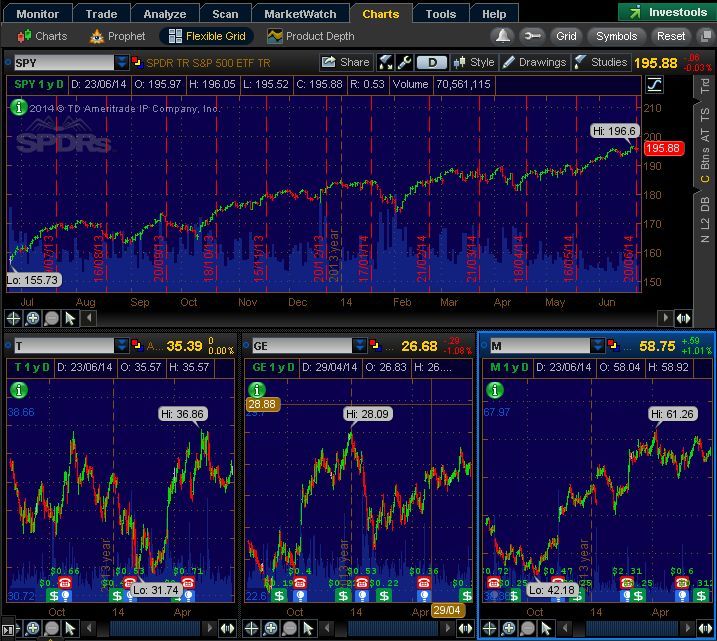Click the Share button
The width and height of the screenshot is (717, 641).
[x=346, y=62]
